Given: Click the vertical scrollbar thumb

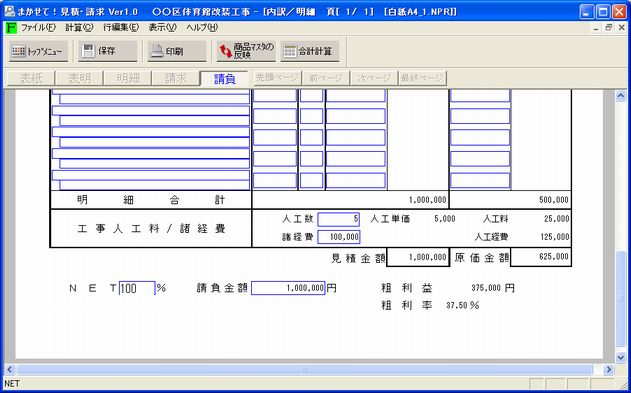Looking at the screenshot, I should coord(621,298).
